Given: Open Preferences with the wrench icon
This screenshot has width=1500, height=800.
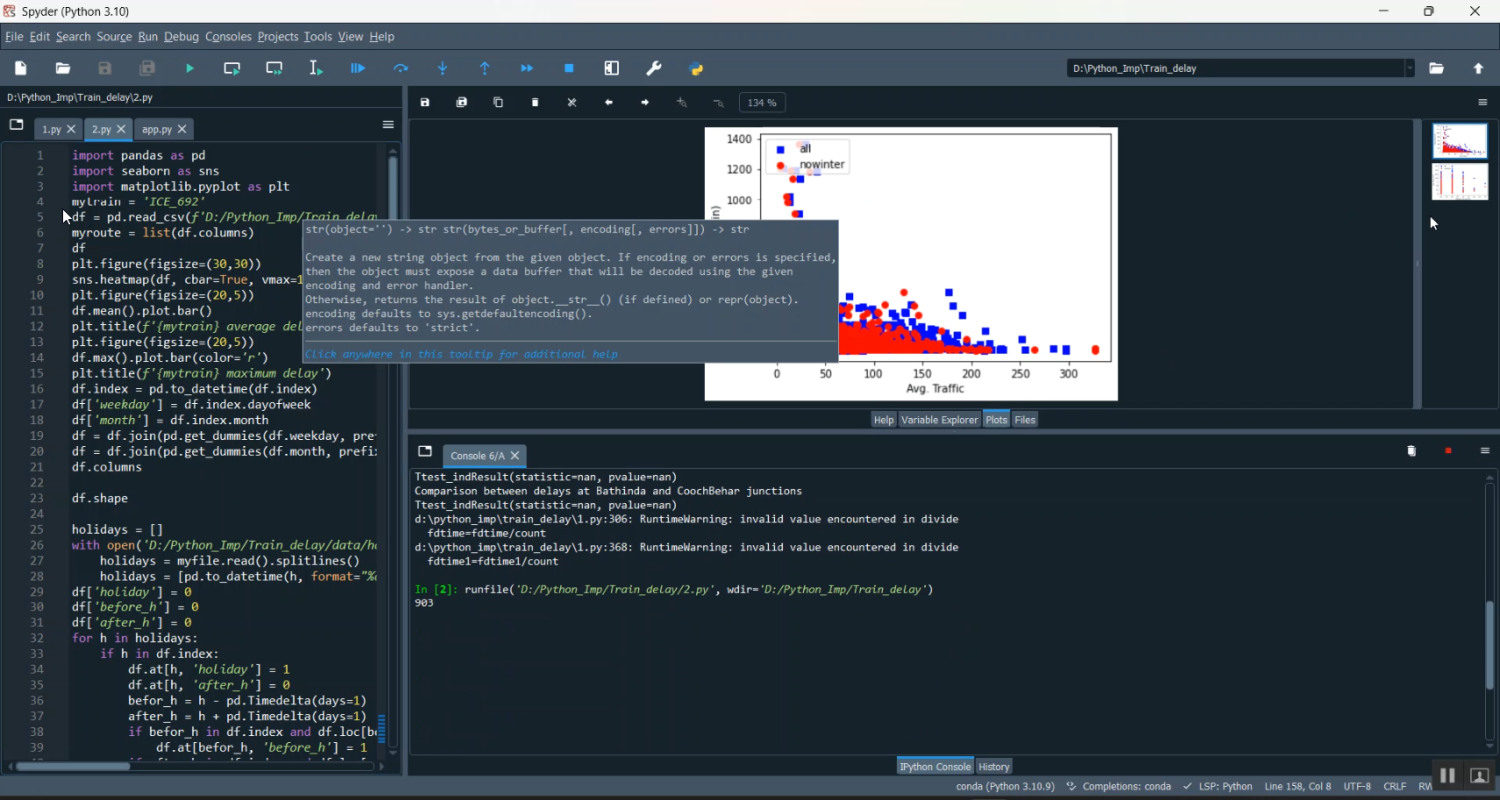Looking at the screenshot, I should pos(654,69).
